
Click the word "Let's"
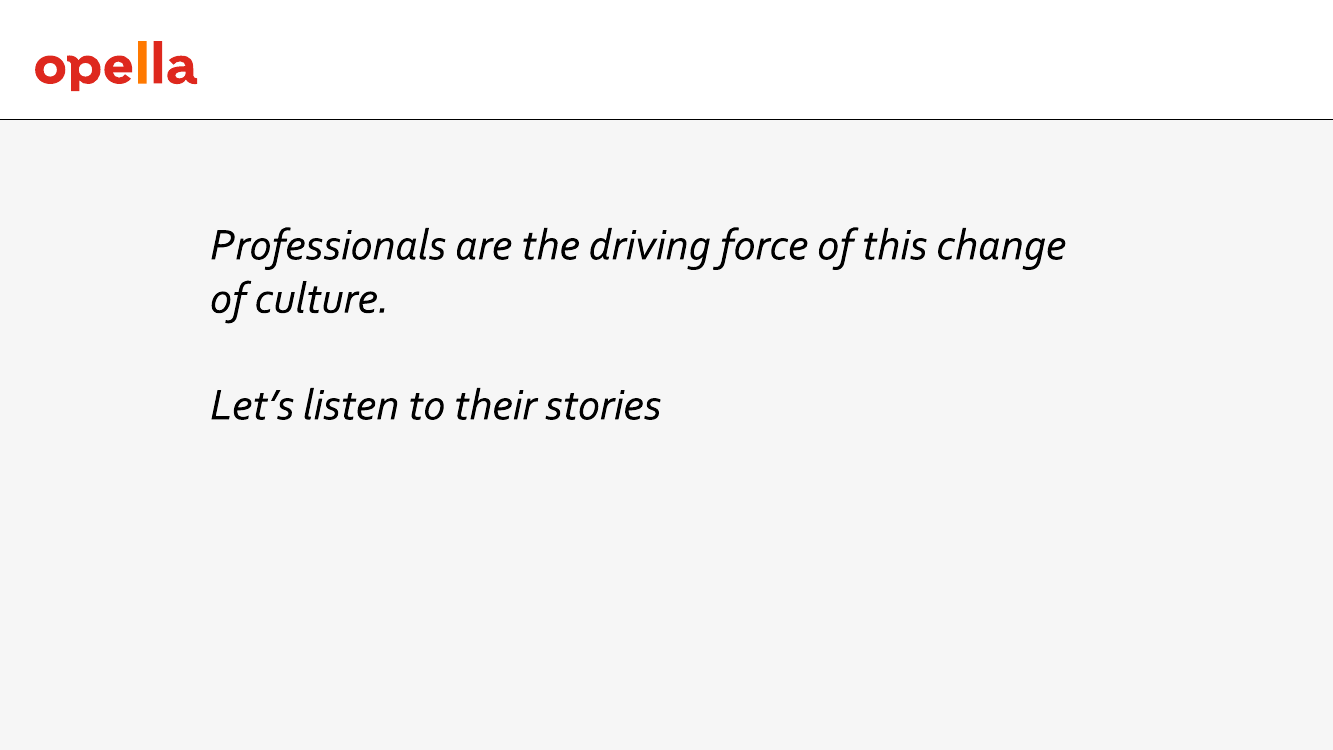pyautogui.click(x=252, y=405)
